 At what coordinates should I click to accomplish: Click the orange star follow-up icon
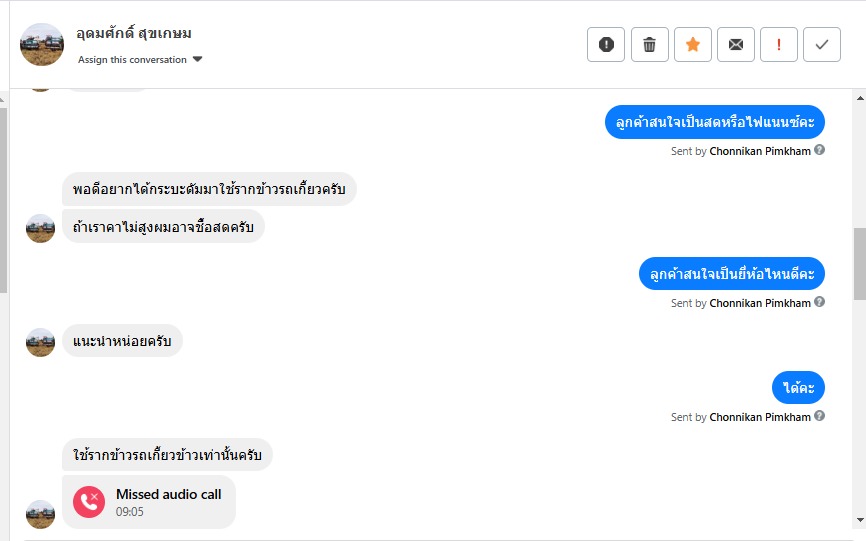click(x=693, y=44)
